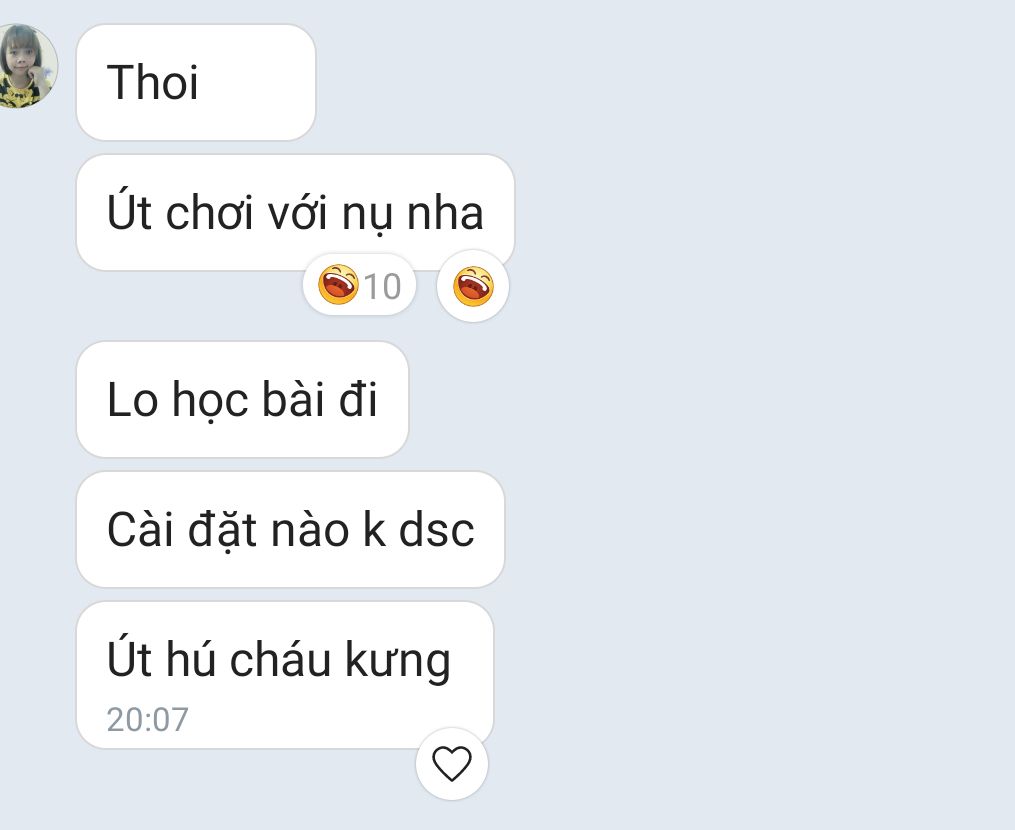Click the empty chat background area at right
Screen dimensions: 1015x830
[764, 414]
